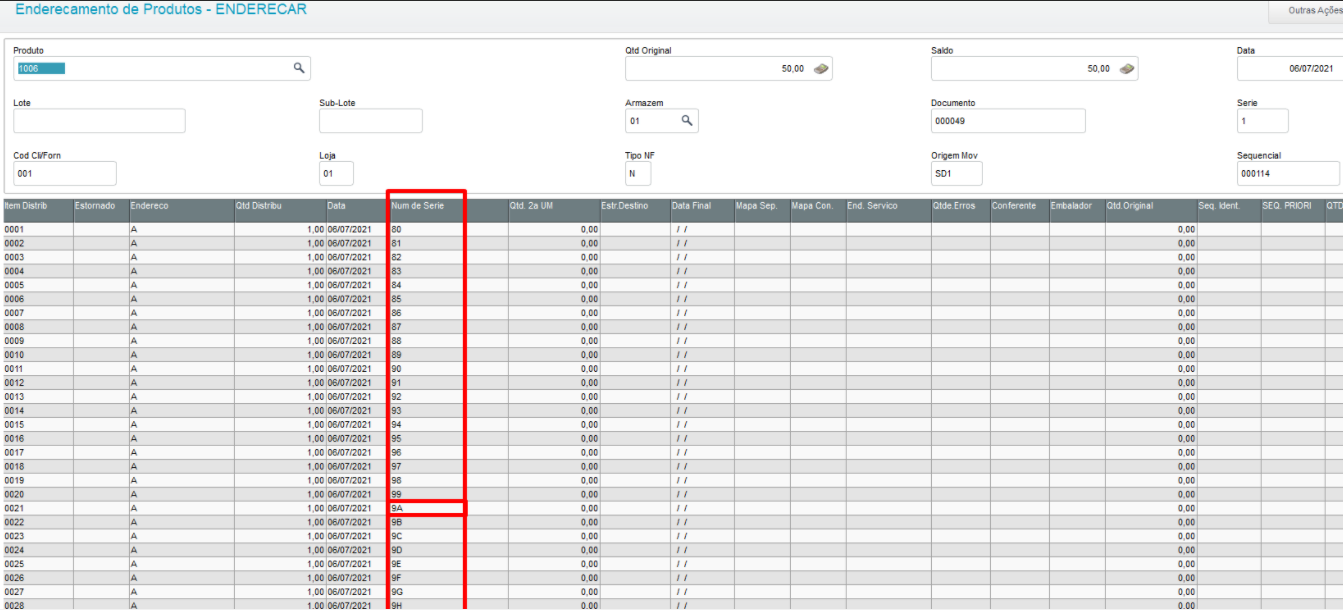Screen dimensions: 1343x610
Task: Click the Documento field with 000049
Action: tap(1008, 121)
